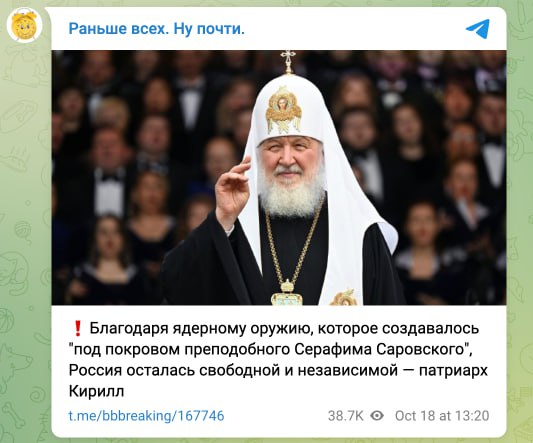Open the t.me/bbbreaking/167746 link
533x443 pixels.
[147, 415]
